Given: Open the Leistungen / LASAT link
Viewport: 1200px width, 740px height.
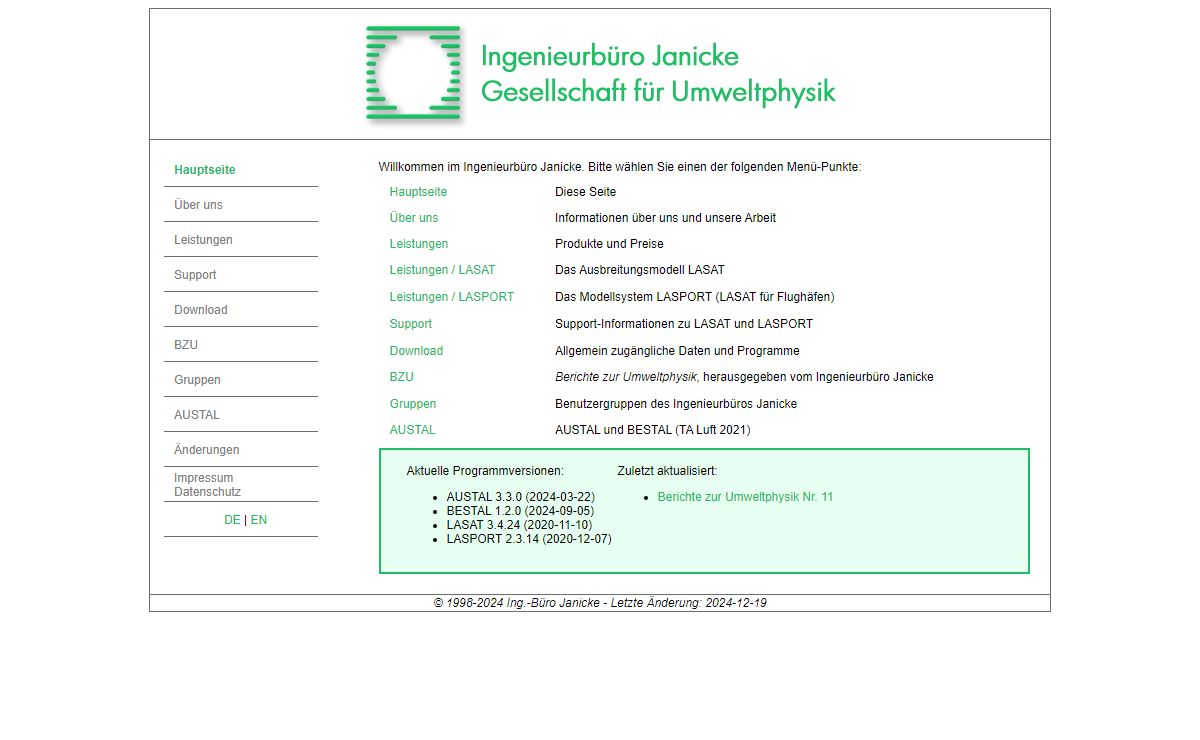Looking at the screenshot, I should (x=442, y=270).
